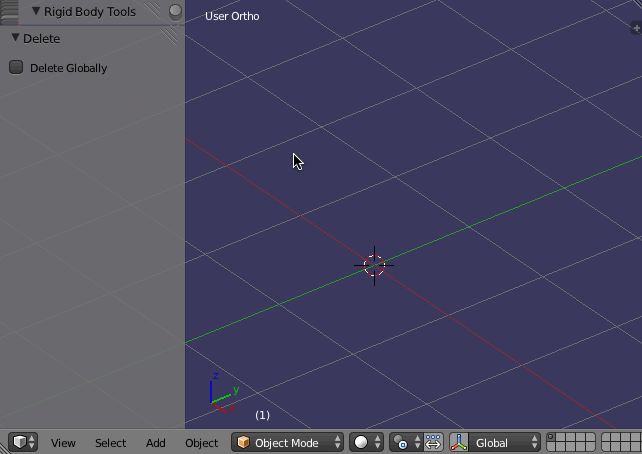Screen dimensions: 642x454
Task: Collapse the Rigid Body Tools panel
Action: click(36, 11)
